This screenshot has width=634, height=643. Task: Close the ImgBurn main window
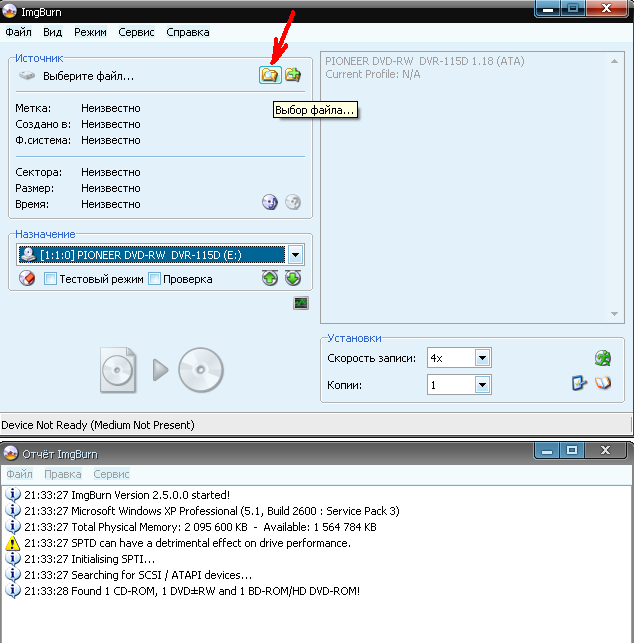(607, 8)
